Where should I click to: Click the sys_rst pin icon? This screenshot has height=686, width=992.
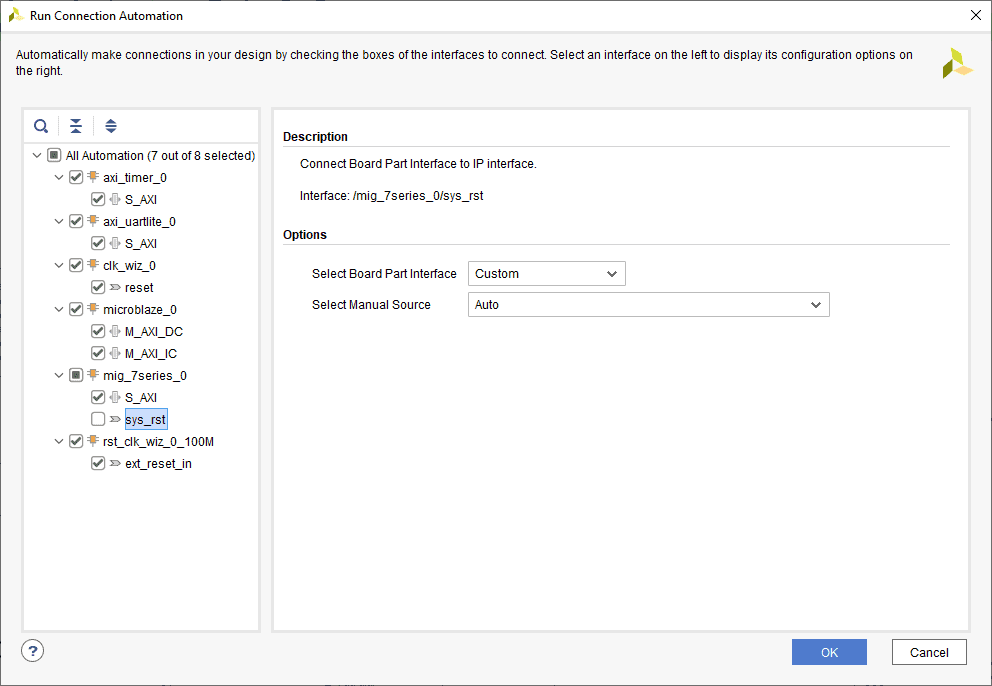coord(115,420)
